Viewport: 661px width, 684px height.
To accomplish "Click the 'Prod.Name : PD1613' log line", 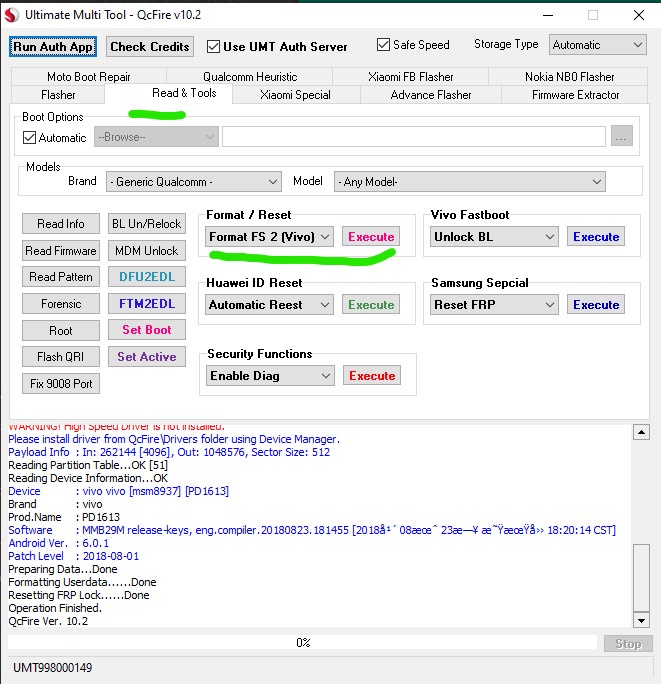I will [x=64, y=517].
